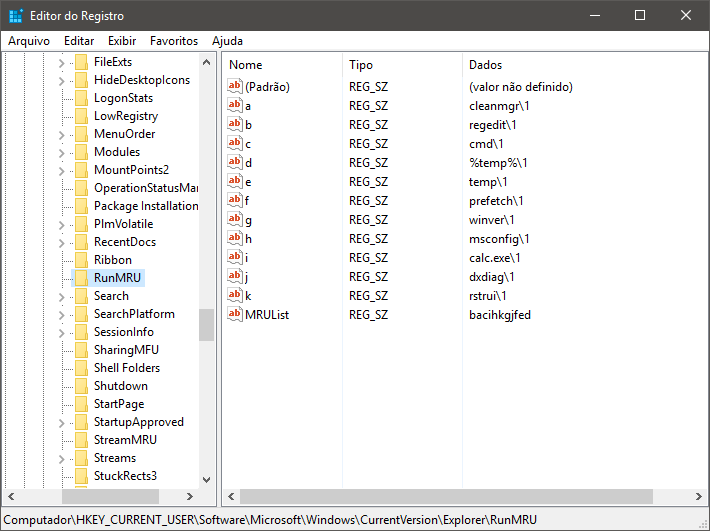Expand the FileExts key

pyautogui.click(x=62, y=63)
